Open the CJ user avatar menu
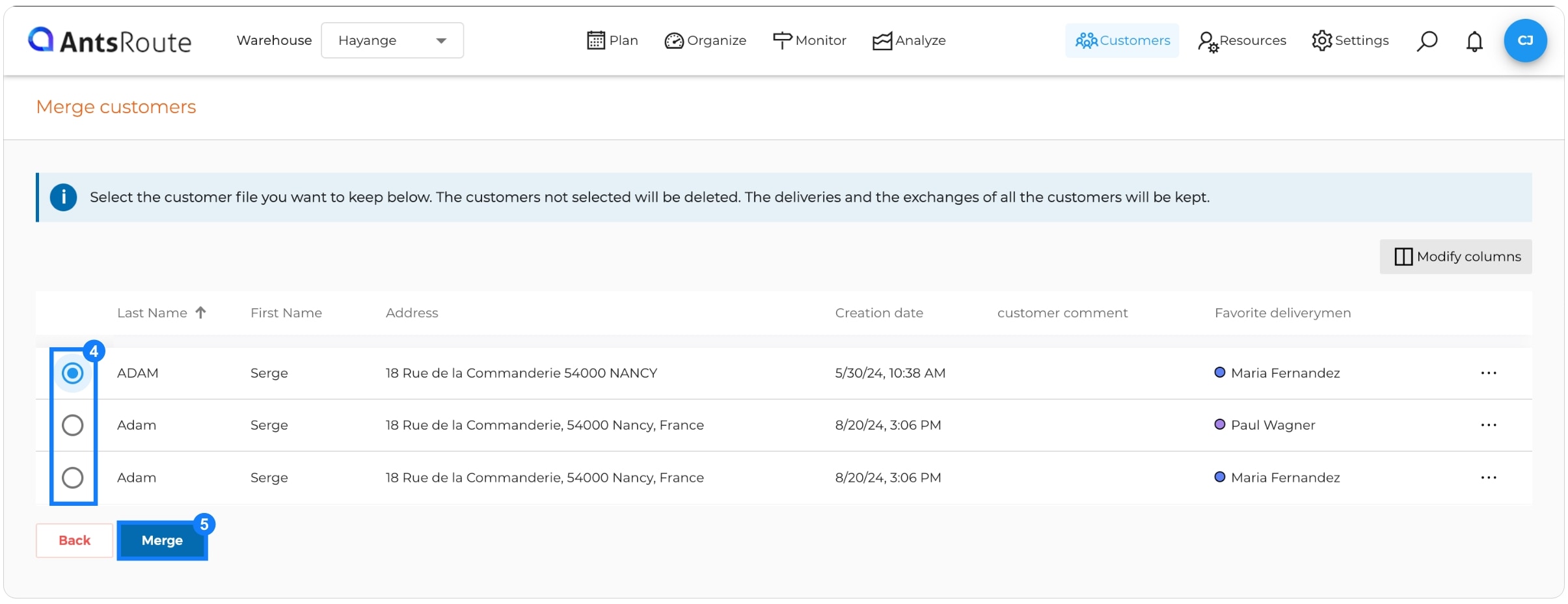The width and height of the screenshot is (1568, 604). (x=1525, y=40)
